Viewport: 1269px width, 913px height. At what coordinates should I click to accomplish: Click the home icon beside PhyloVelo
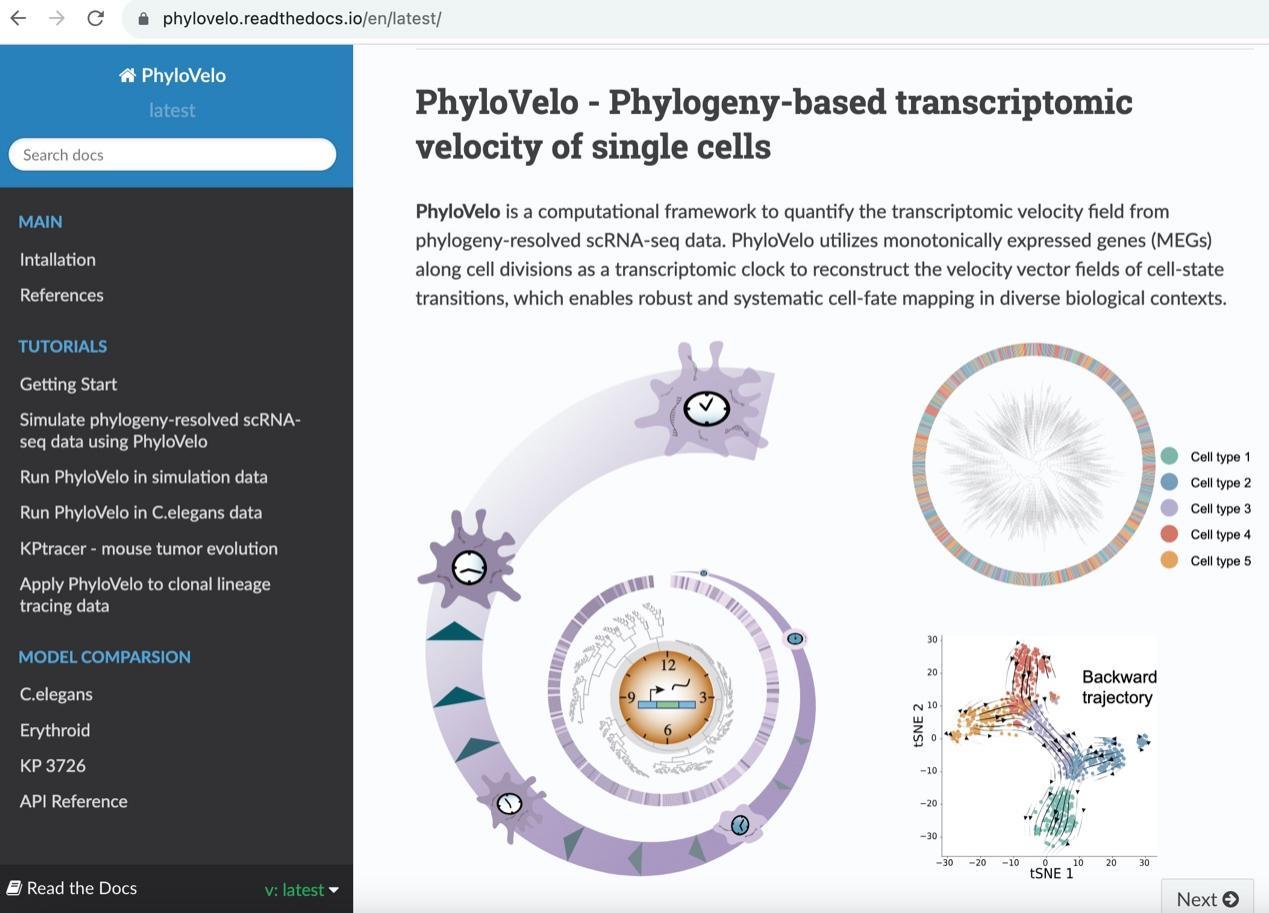[x=127, y=76]
